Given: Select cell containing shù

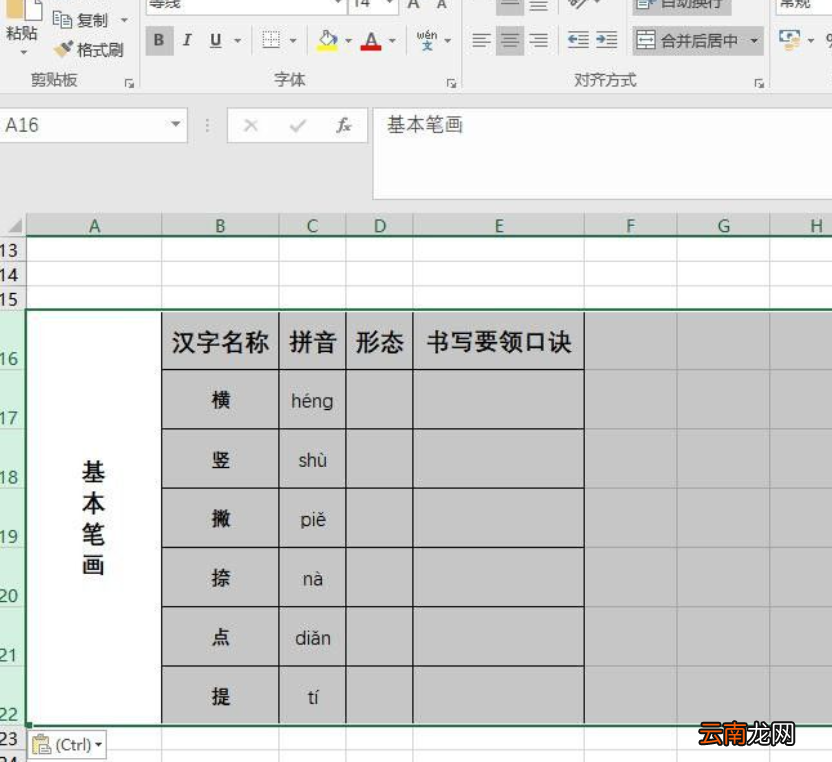Looking at the screenshot, I should click(x=313, y=459).
